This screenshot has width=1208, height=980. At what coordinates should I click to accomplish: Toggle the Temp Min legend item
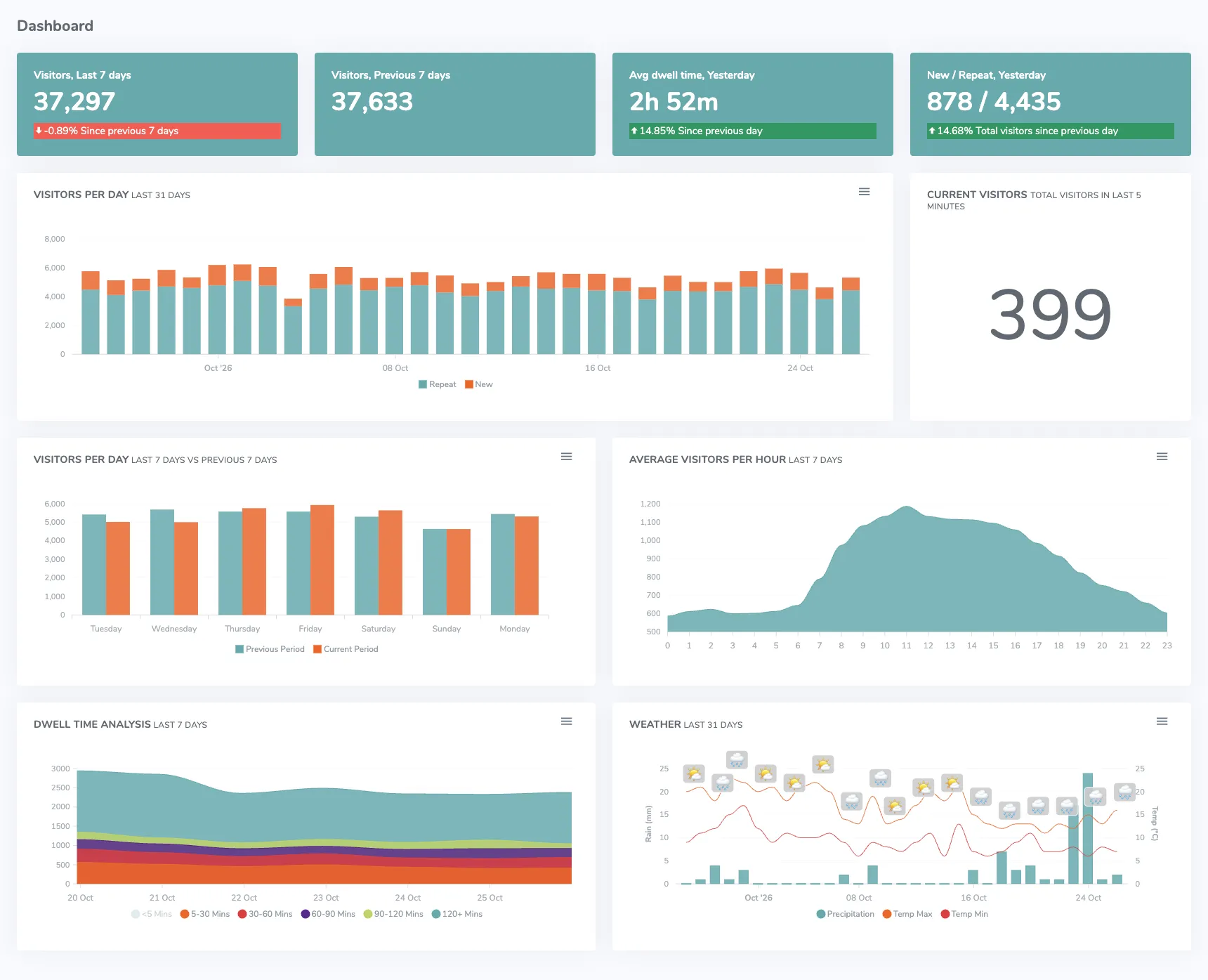964,914
